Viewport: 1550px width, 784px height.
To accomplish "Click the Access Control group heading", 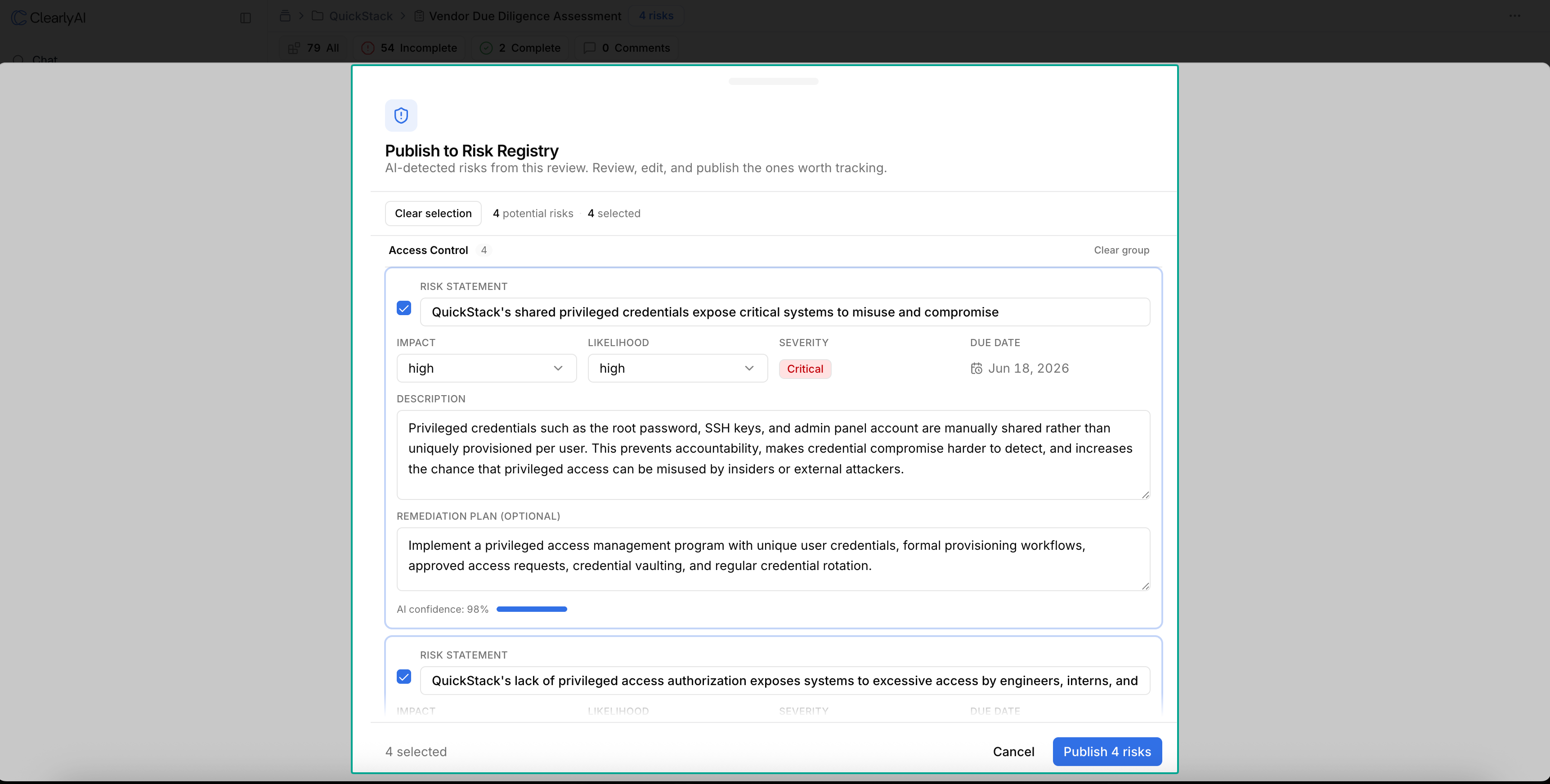I will 428,250.
